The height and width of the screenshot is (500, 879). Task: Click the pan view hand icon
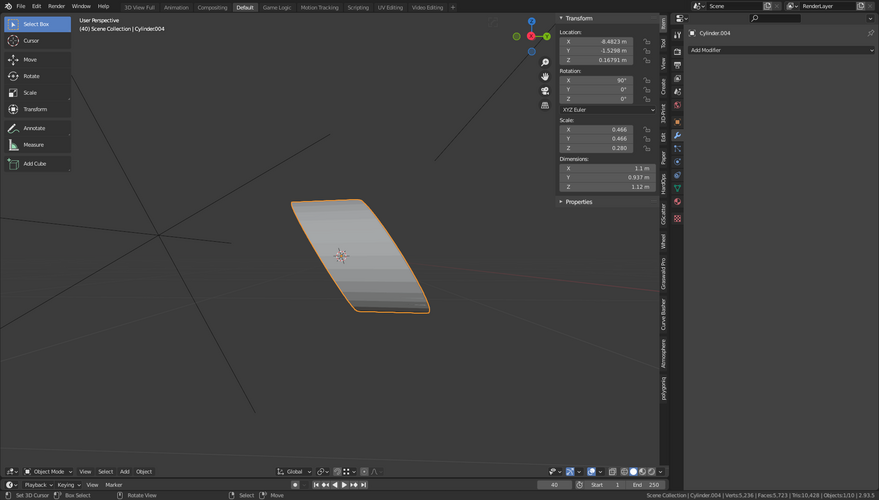click(544, 76)
